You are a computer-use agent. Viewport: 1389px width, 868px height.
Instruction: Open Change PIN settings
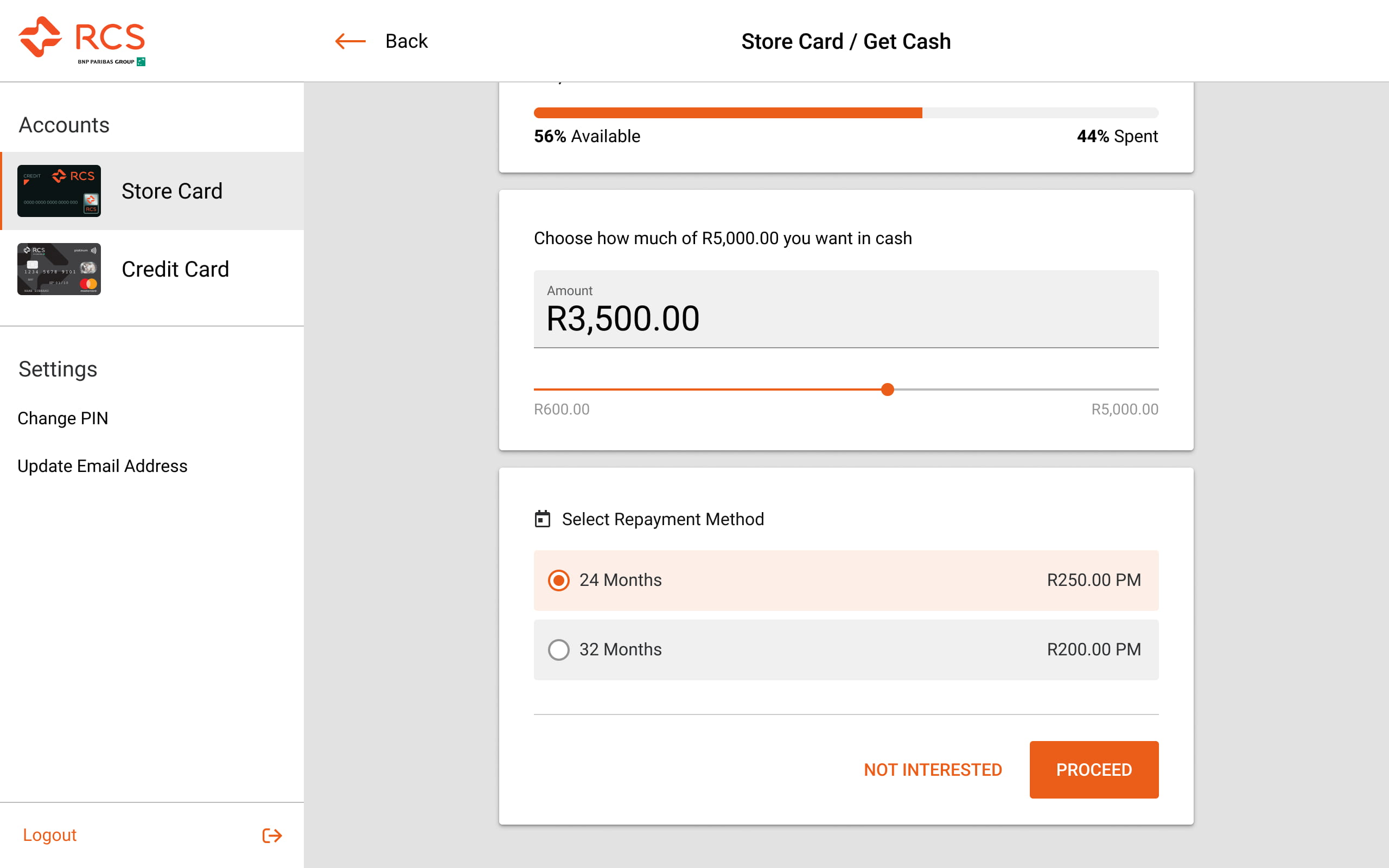tap(63, 418)
